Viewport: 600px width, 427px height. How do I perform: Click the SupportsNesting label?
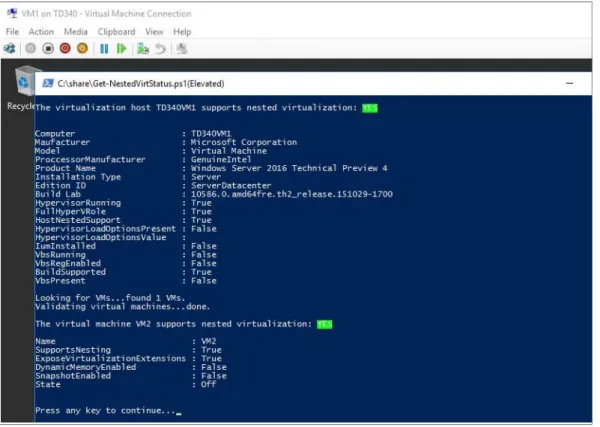click(x=73, y=350)
